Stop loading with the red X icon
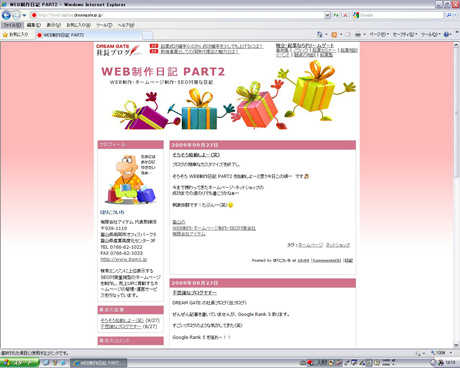The image size is (460, 368). [x=345, y=15]
